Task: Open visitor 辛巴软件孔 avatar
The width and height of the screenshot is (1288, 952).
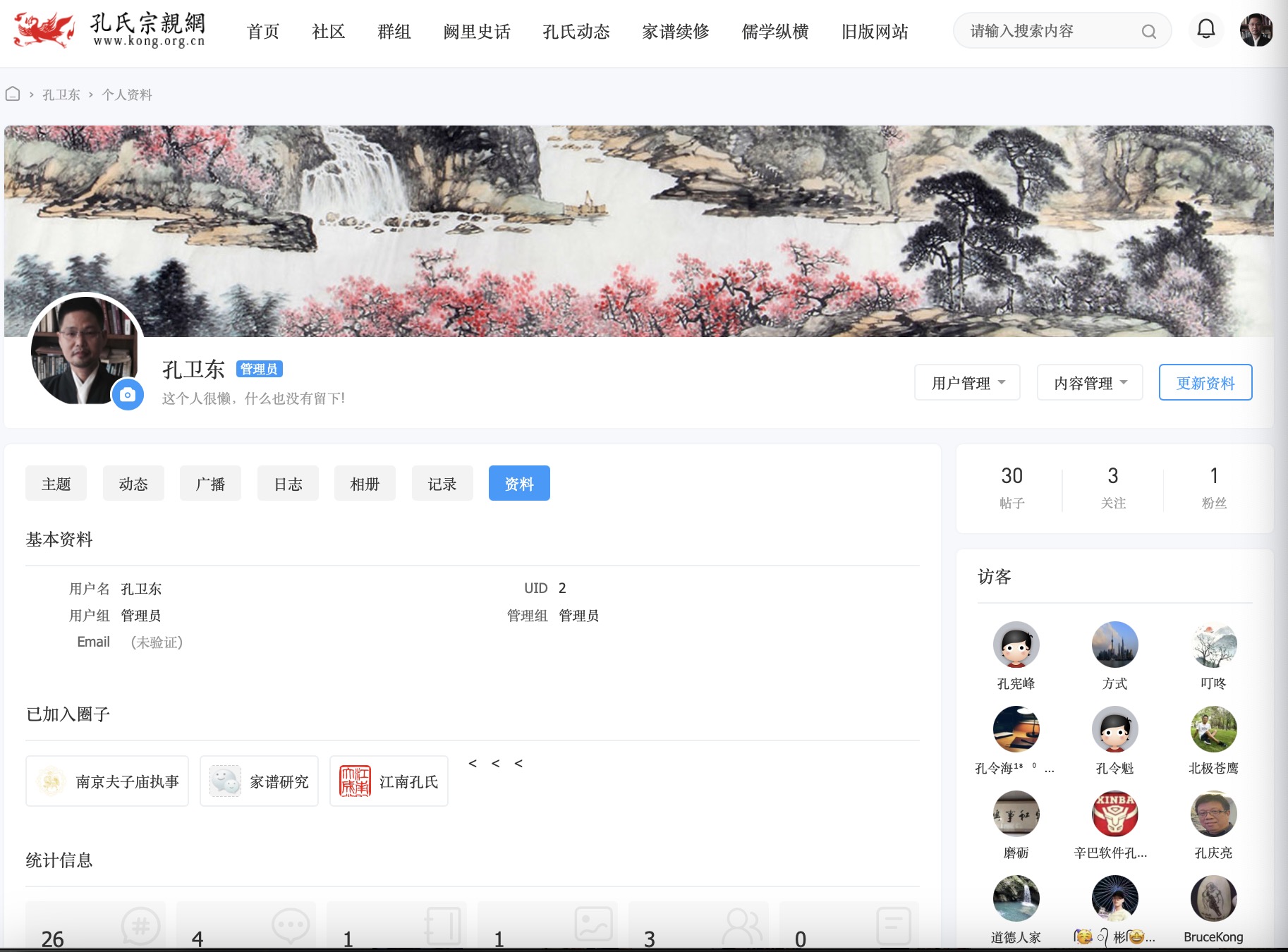Action: coord(1114,814)
